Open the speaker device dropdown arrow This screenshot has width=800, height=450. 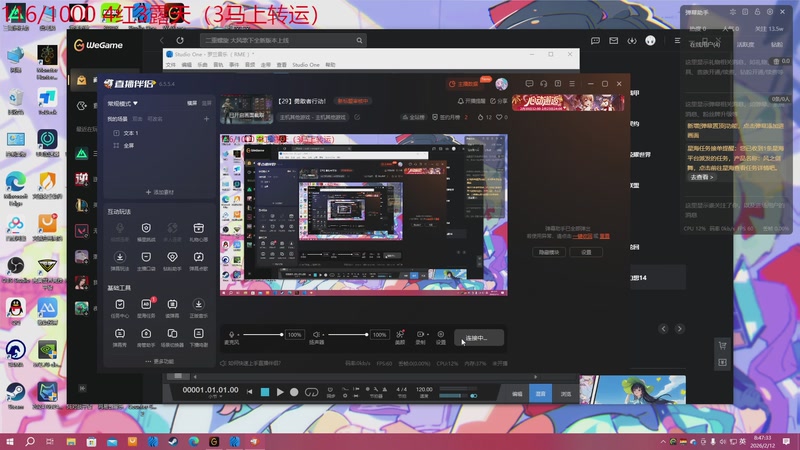coord(323,335)
